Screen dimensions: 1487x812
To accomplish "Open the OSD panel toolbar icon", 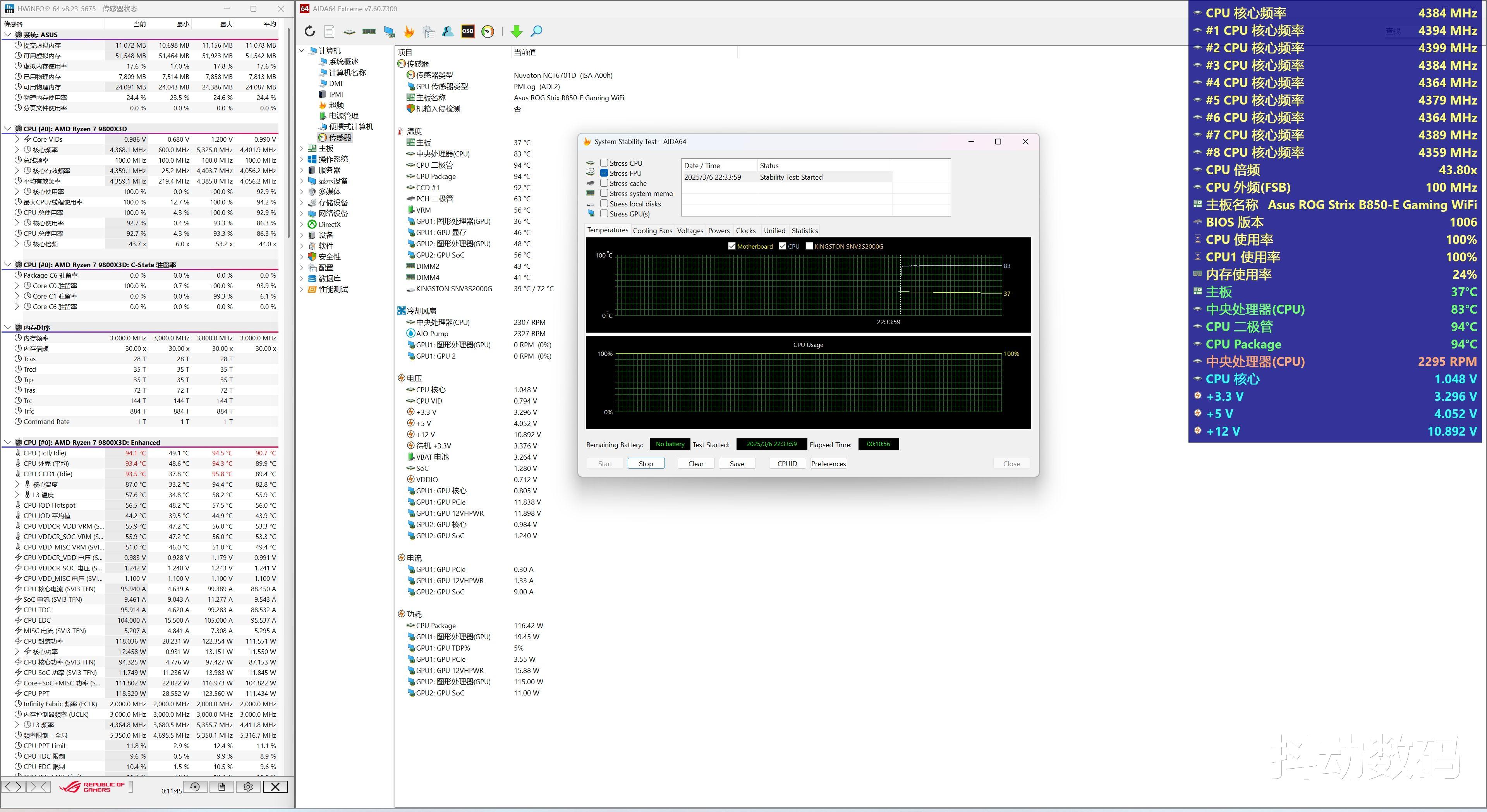I will [x=467, y=32].
